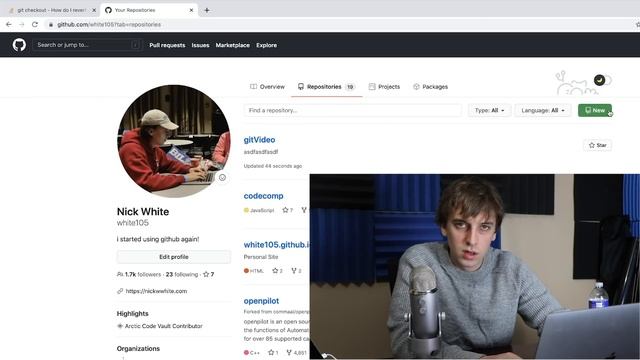Click the Find a repository field

point(353,110)
